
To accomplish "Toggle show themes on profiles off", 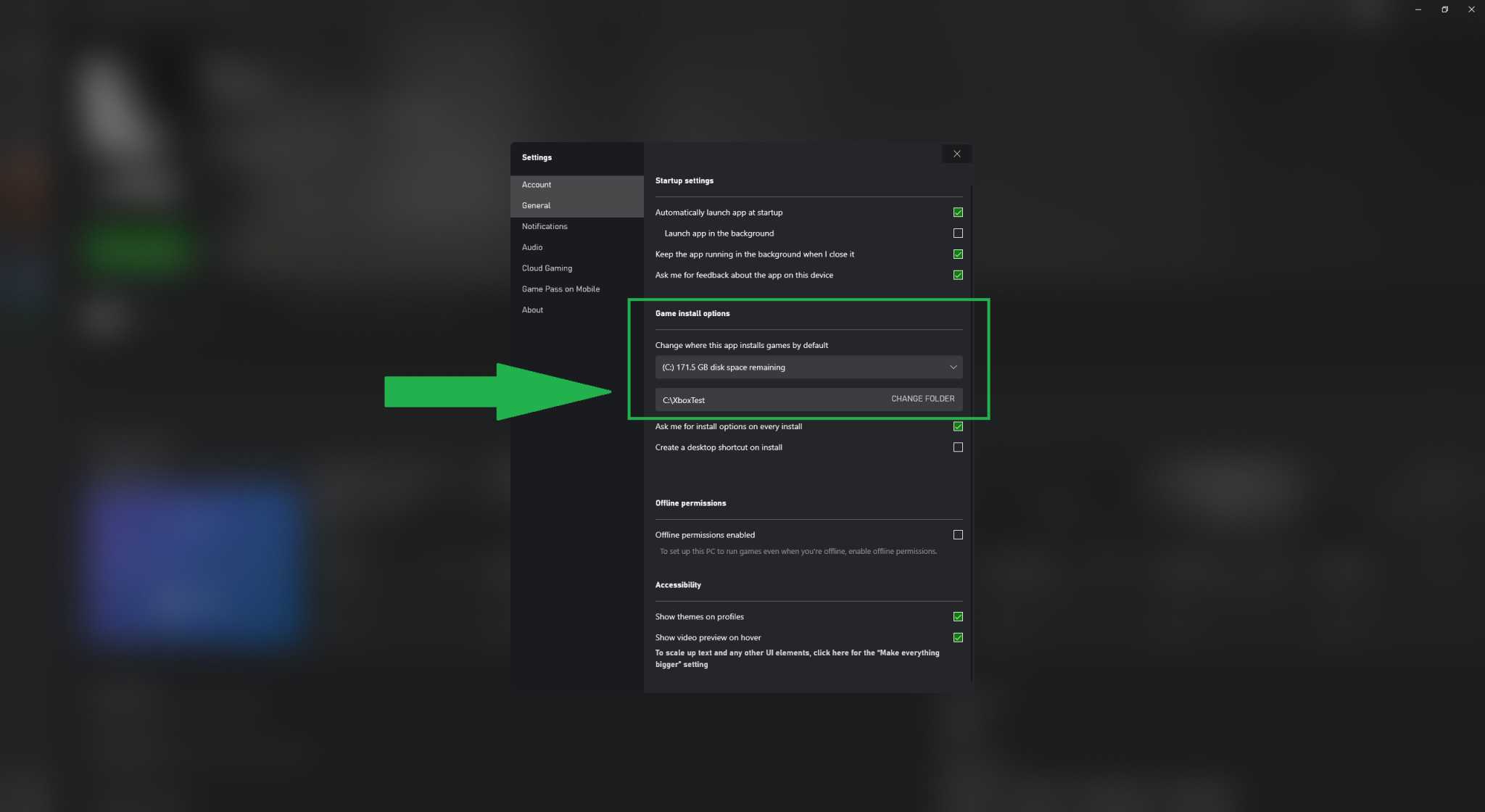I will pyautogui.click(x=957, y=616).
